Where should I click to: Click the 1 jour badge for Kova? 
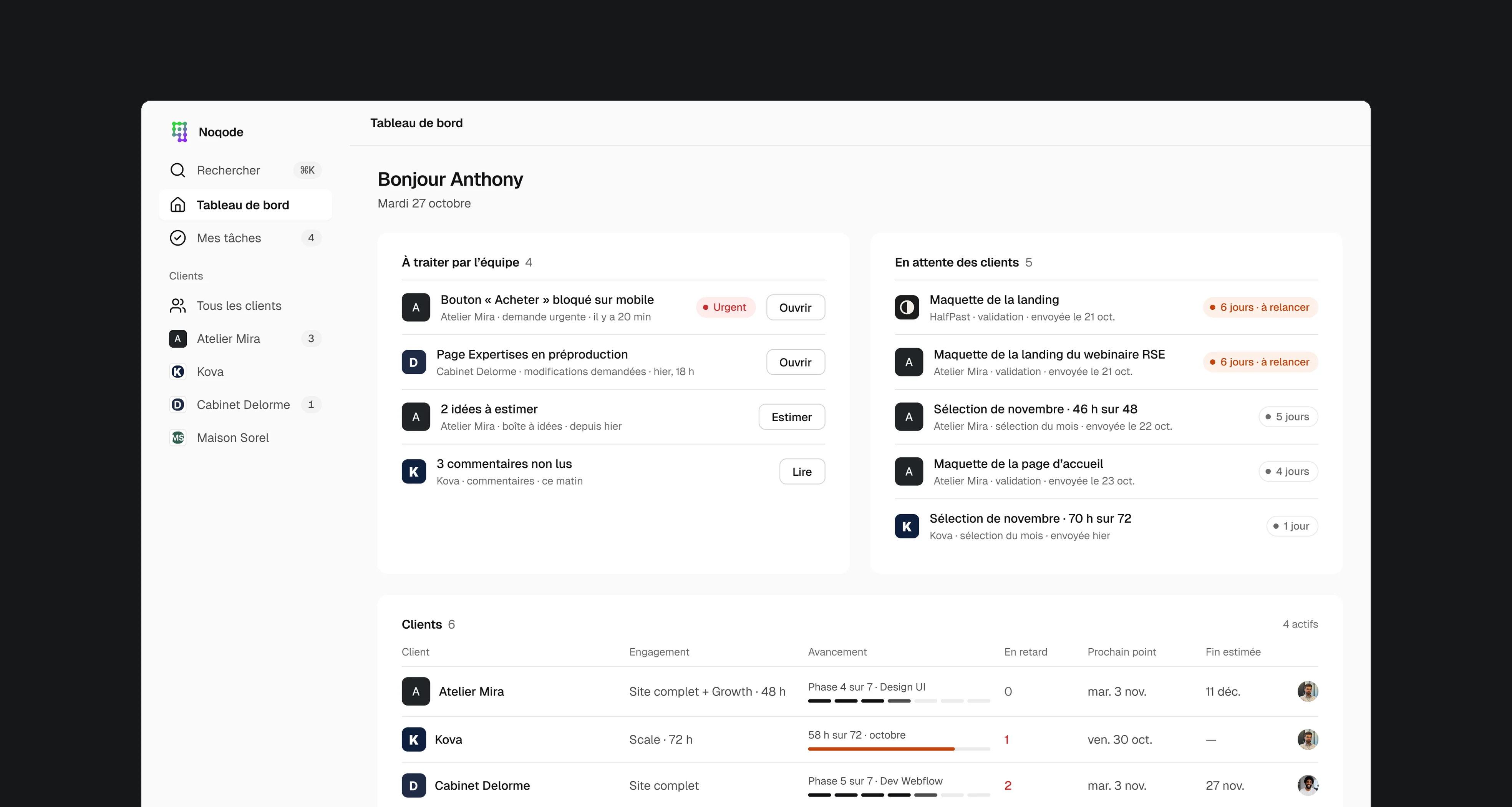pos(1292,526)
